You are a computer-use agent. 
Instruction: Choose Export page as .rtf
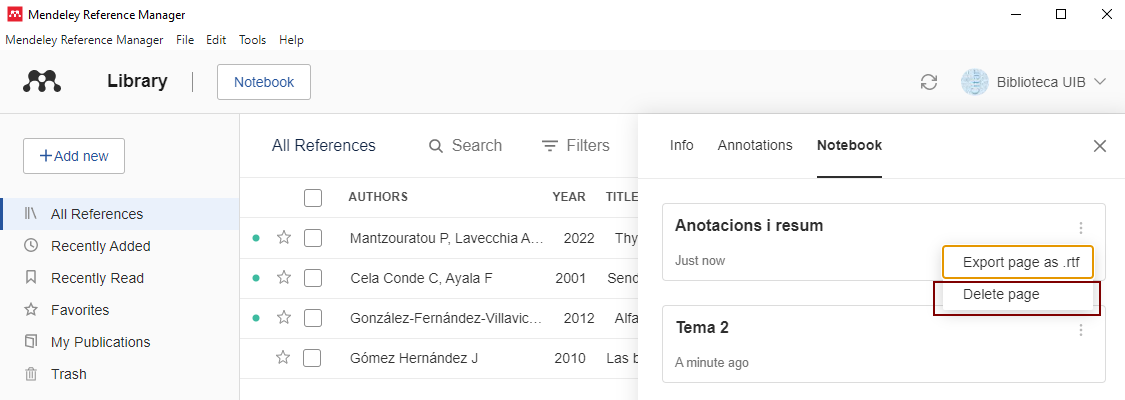tap(1017, 262)
